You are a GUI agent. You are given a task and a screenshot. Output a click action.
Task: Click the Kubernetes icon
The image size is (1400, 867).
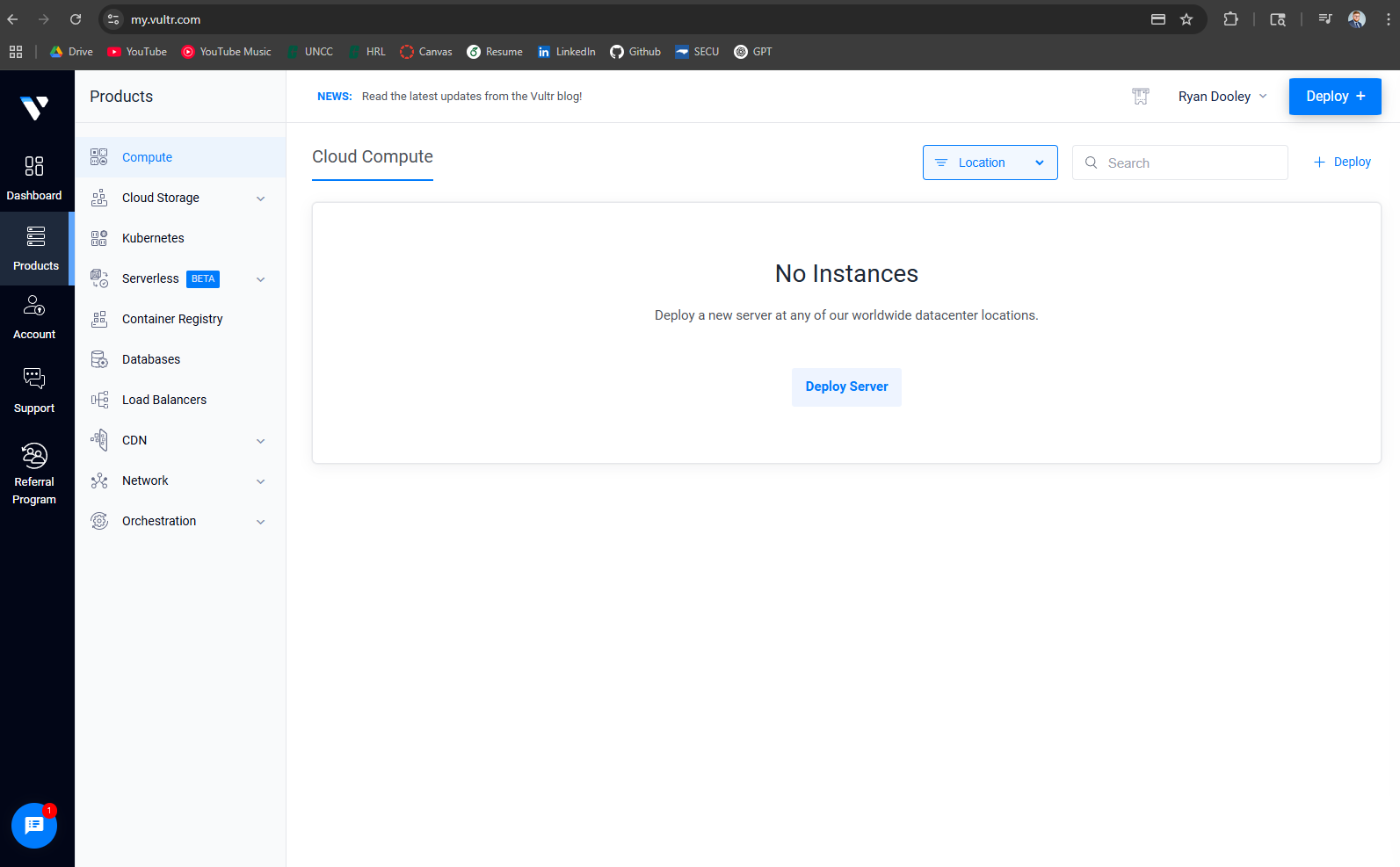click(x=99, y=238)
